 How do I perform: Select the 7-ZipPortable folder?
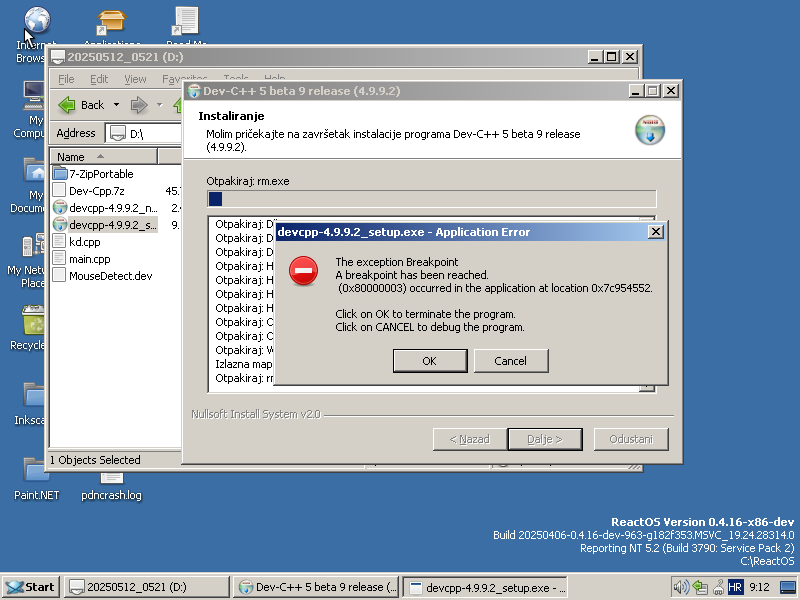click(x=93, y=174)
